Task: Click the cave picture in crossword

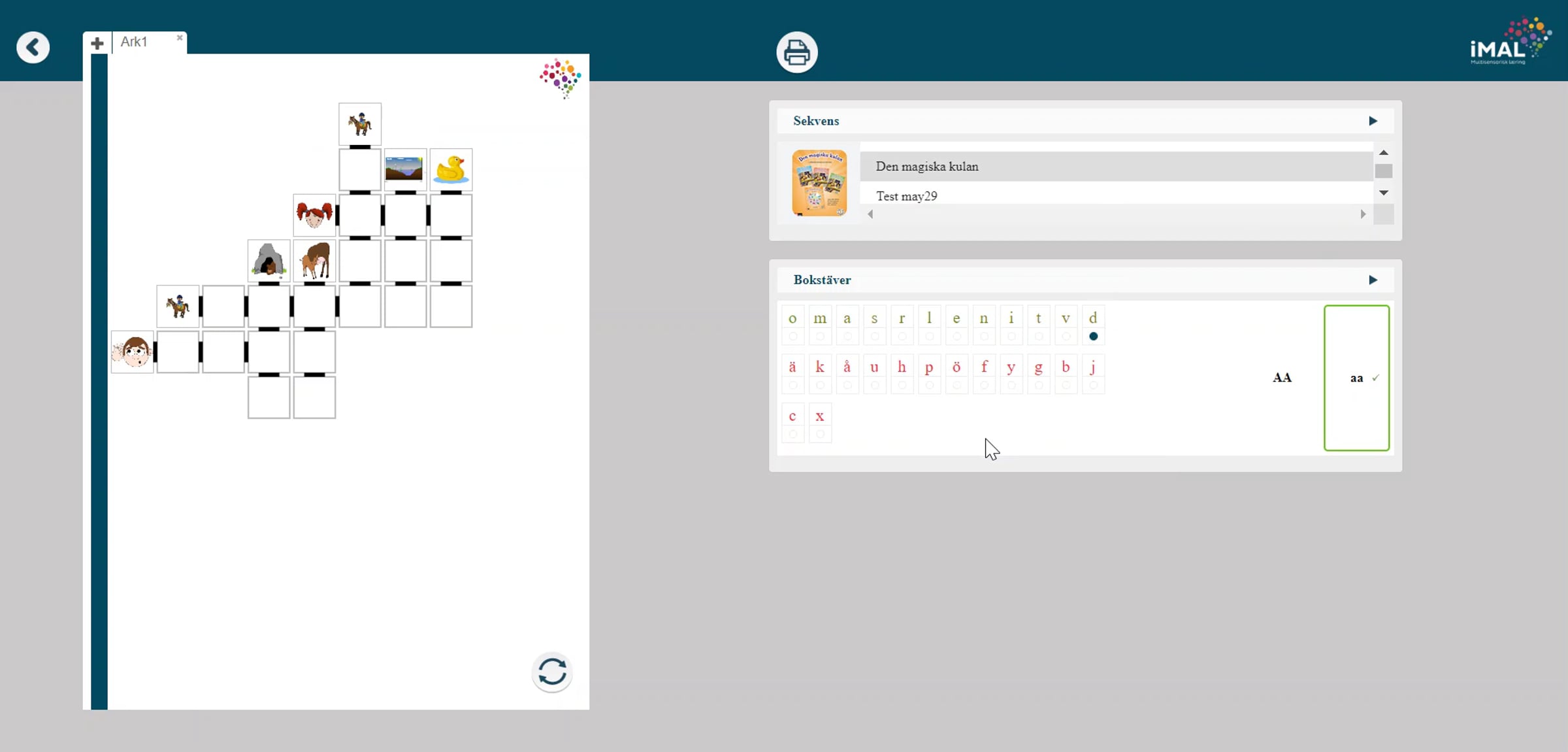Action: (x=269, y=260)
